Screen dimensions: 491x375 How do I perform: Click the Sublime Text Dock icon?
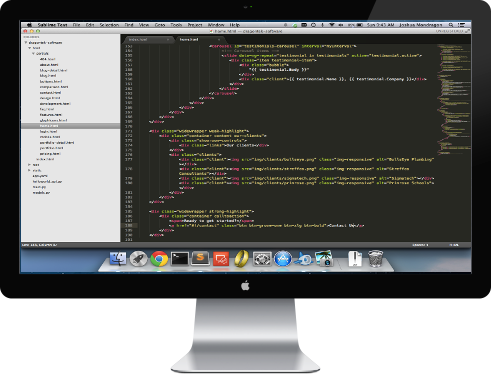(x=200, y=258)
